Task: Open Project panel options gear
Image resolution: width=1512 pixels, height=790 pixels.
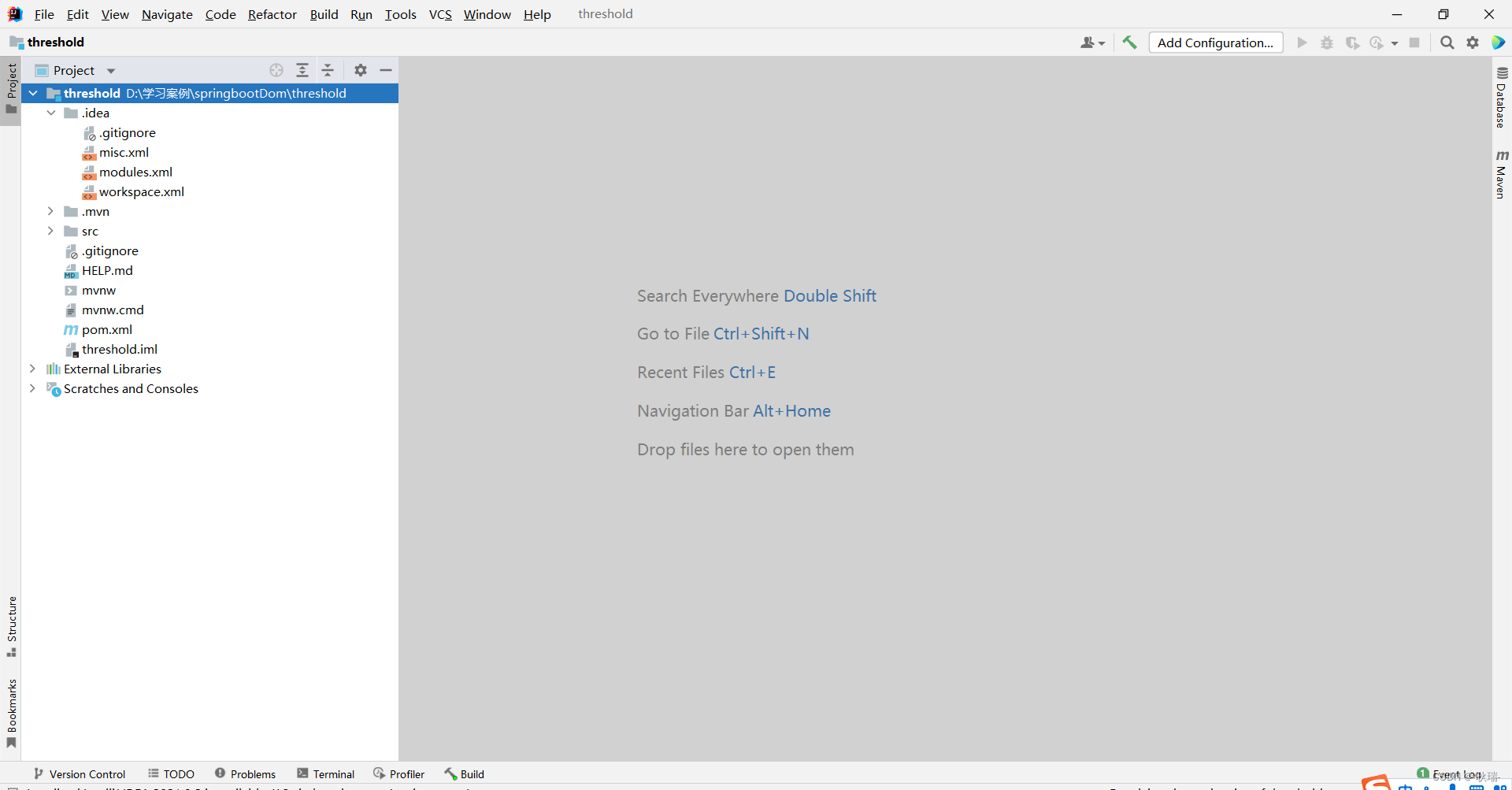Action: click(361, 70)
